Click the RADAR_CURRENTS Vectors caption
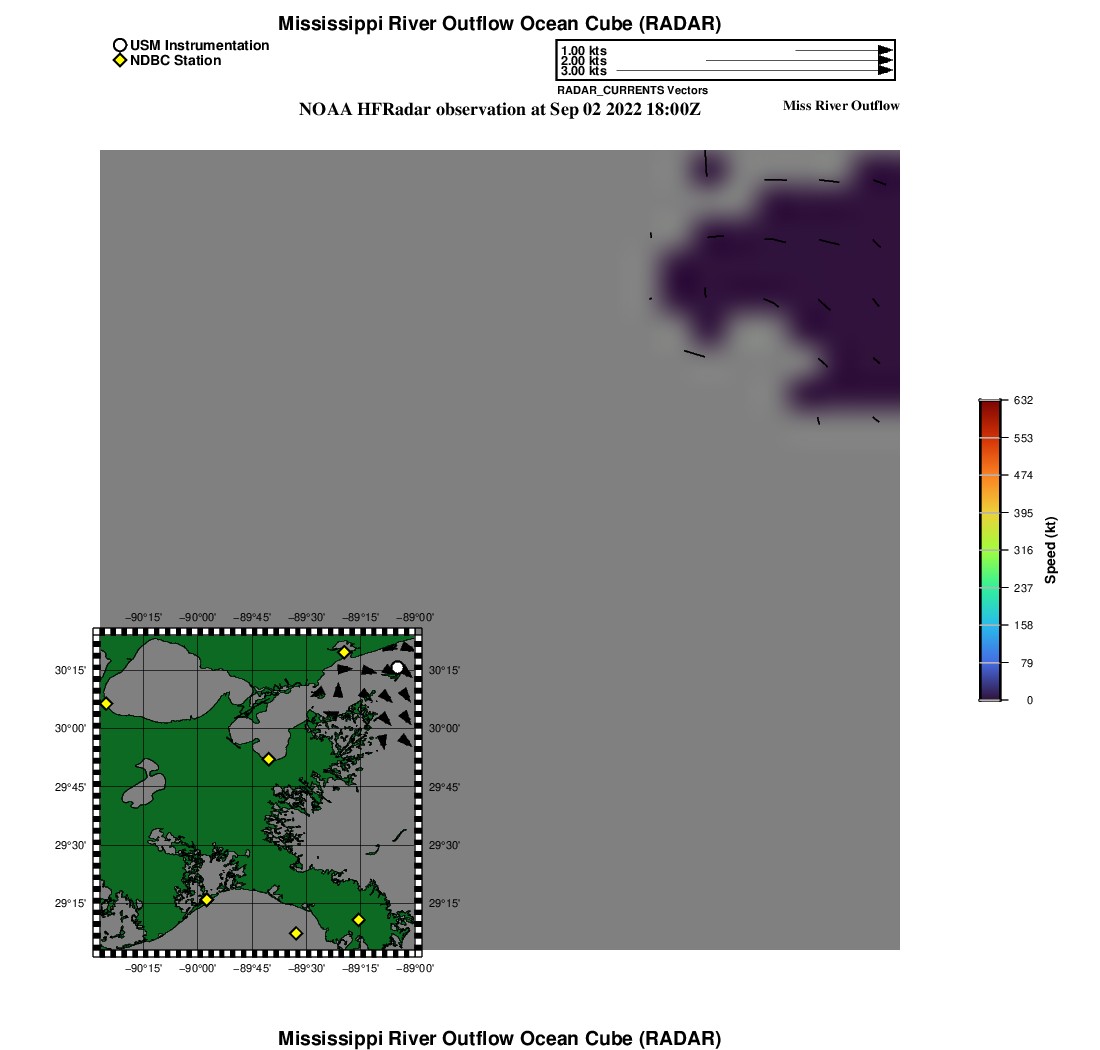 point(632,91)
